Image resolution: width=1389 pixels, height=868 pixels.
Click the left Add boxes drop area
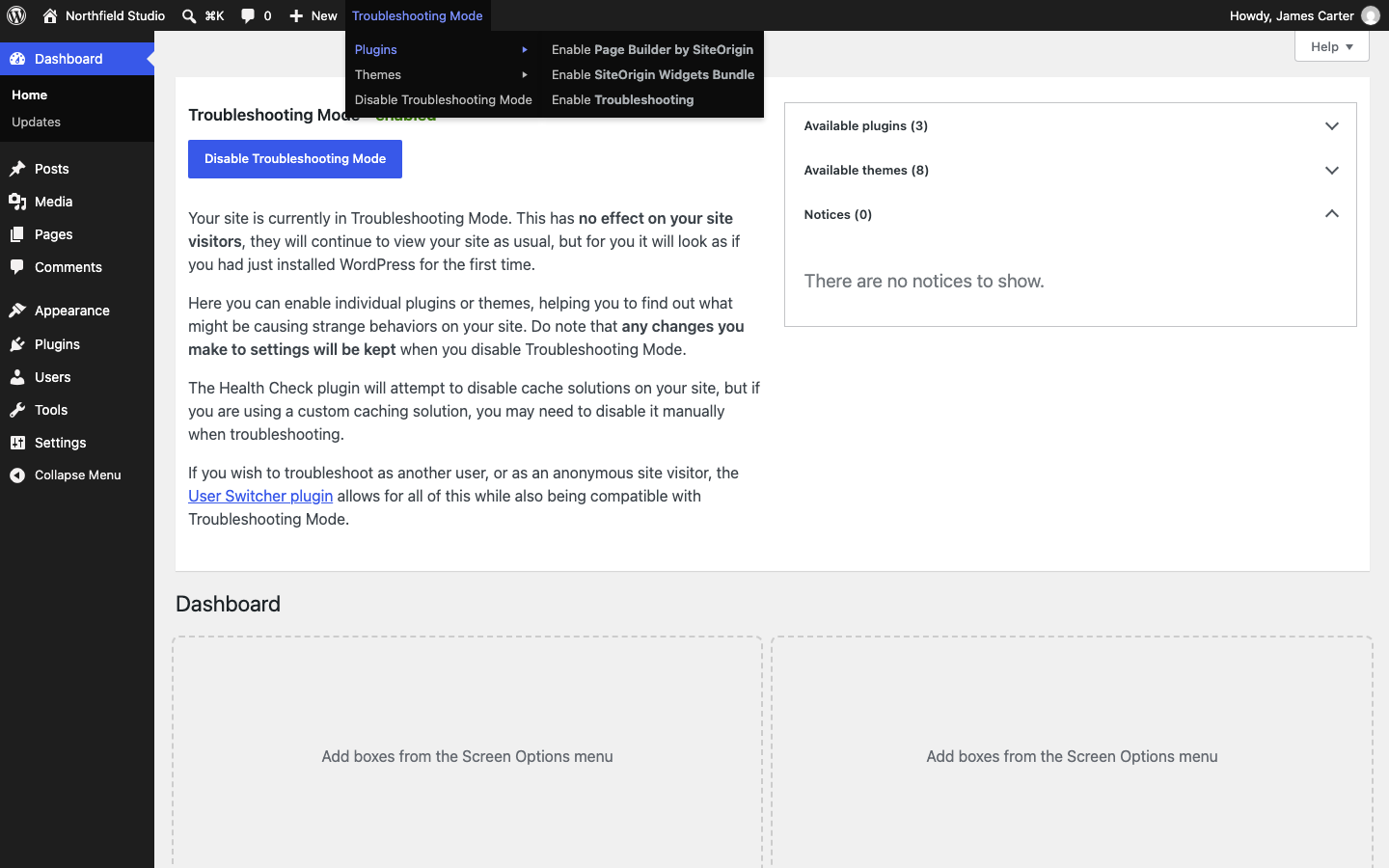[x=467, y=753]
